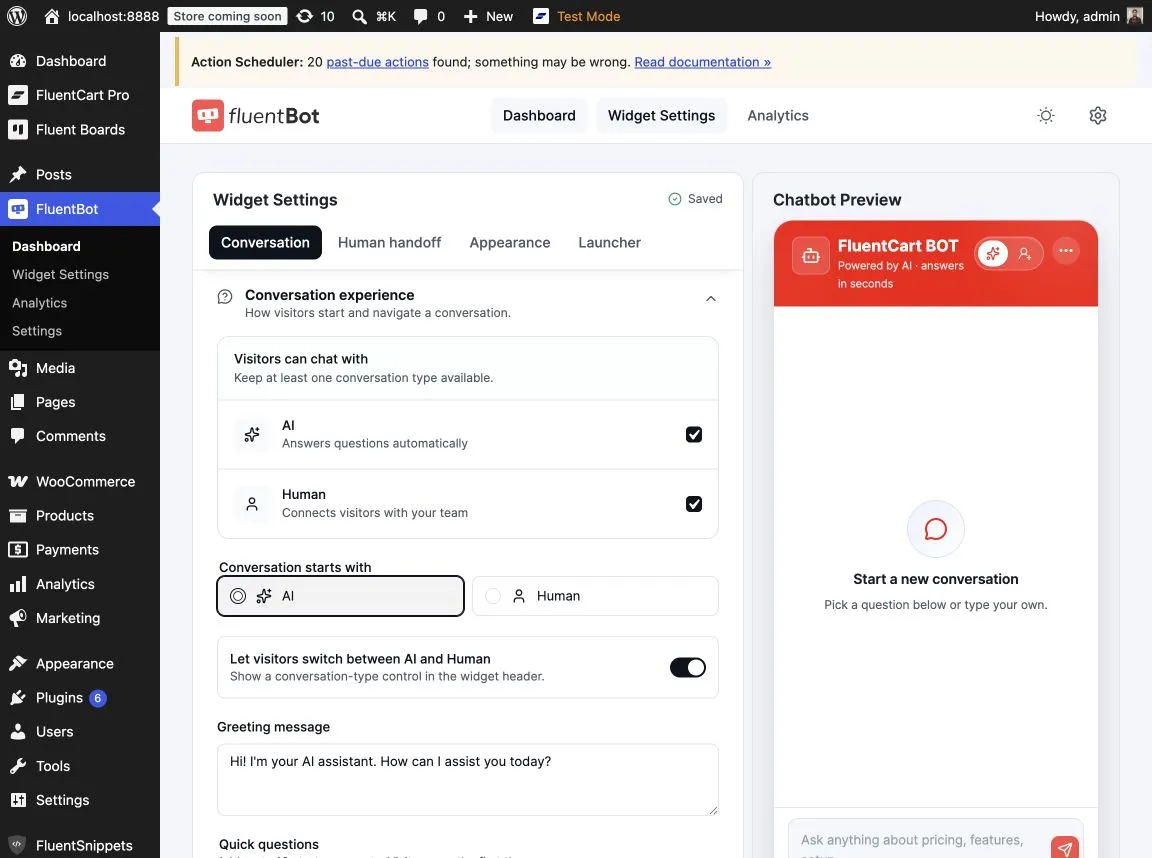The height and width of the screenshot is (858, 1152).
Task: Uncheck the Human conversation type checkbox
Action: click(x=694, y=504)
